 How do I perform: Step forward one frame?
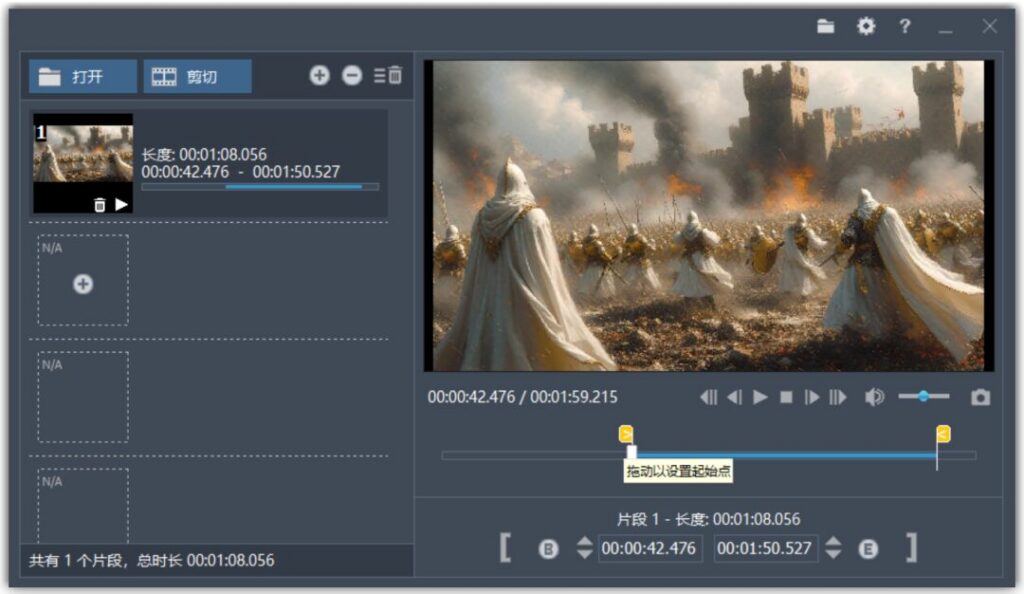(812, 397)
